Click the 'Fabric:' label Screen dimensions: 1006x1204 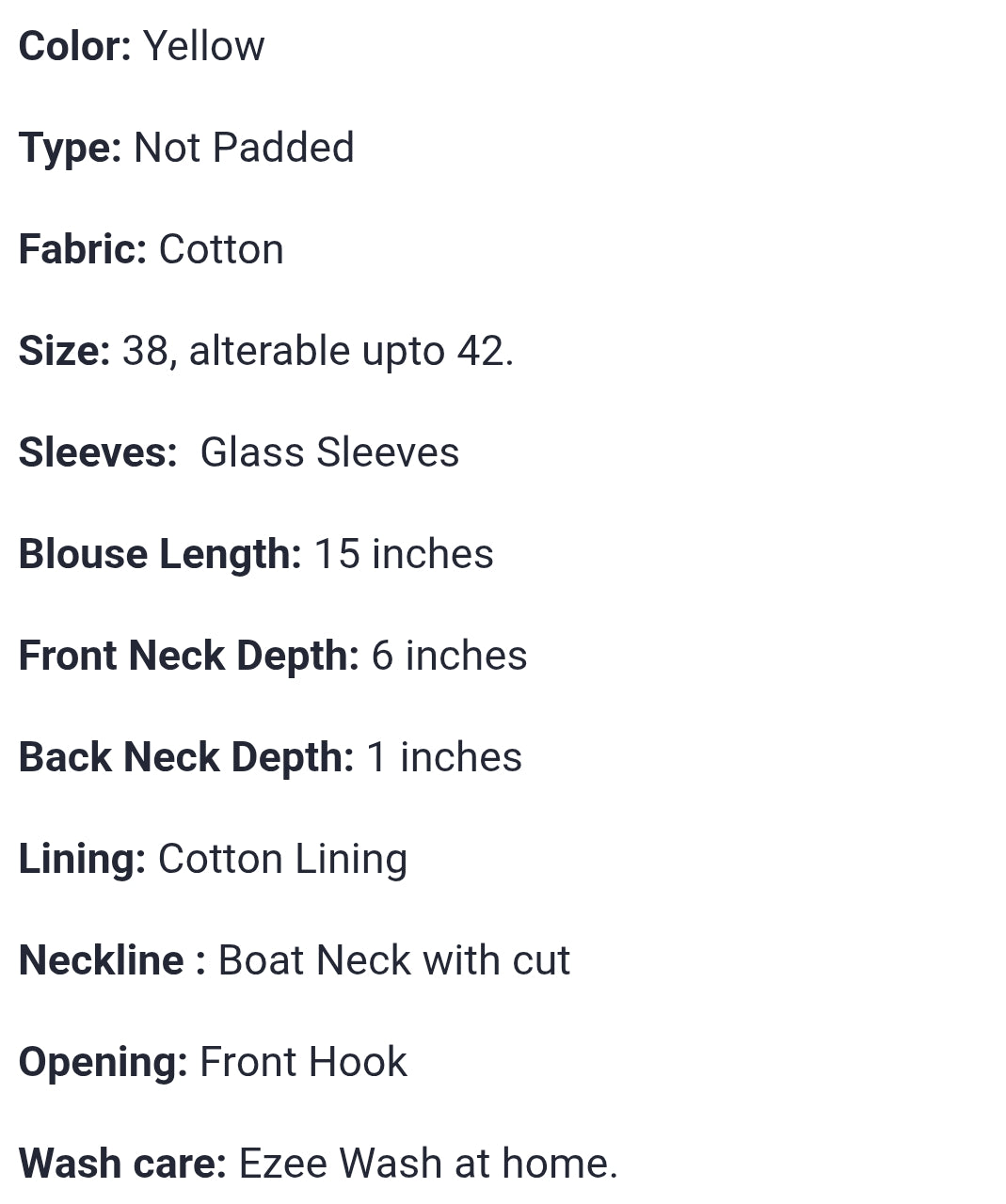pyautogui.click(x=83, y=249)
